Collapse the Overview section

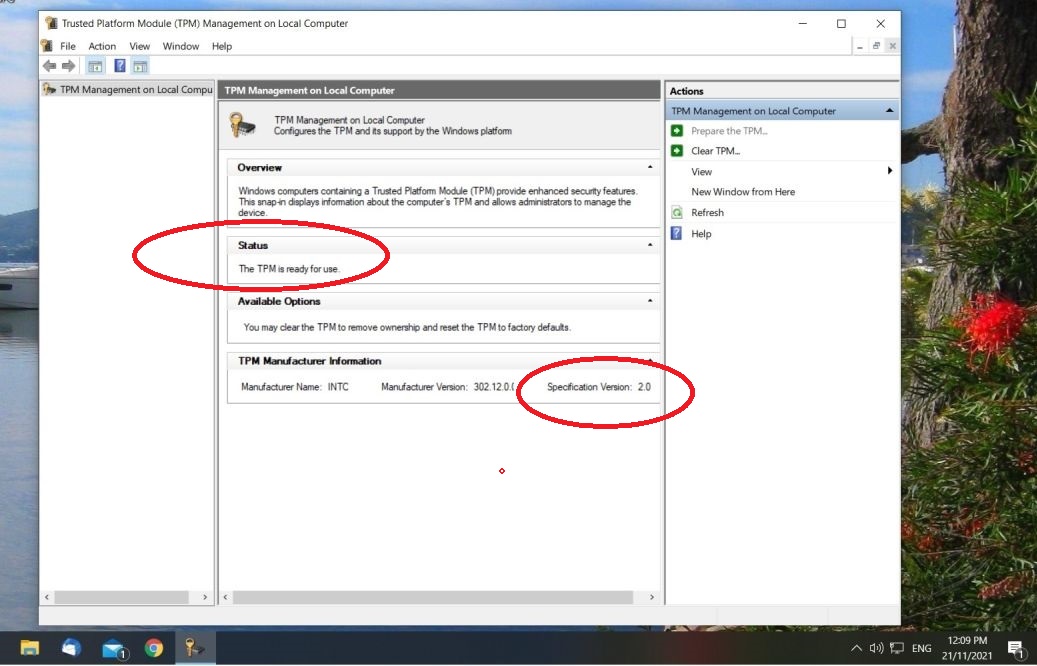pyautogui.click(x=650, y=167)
